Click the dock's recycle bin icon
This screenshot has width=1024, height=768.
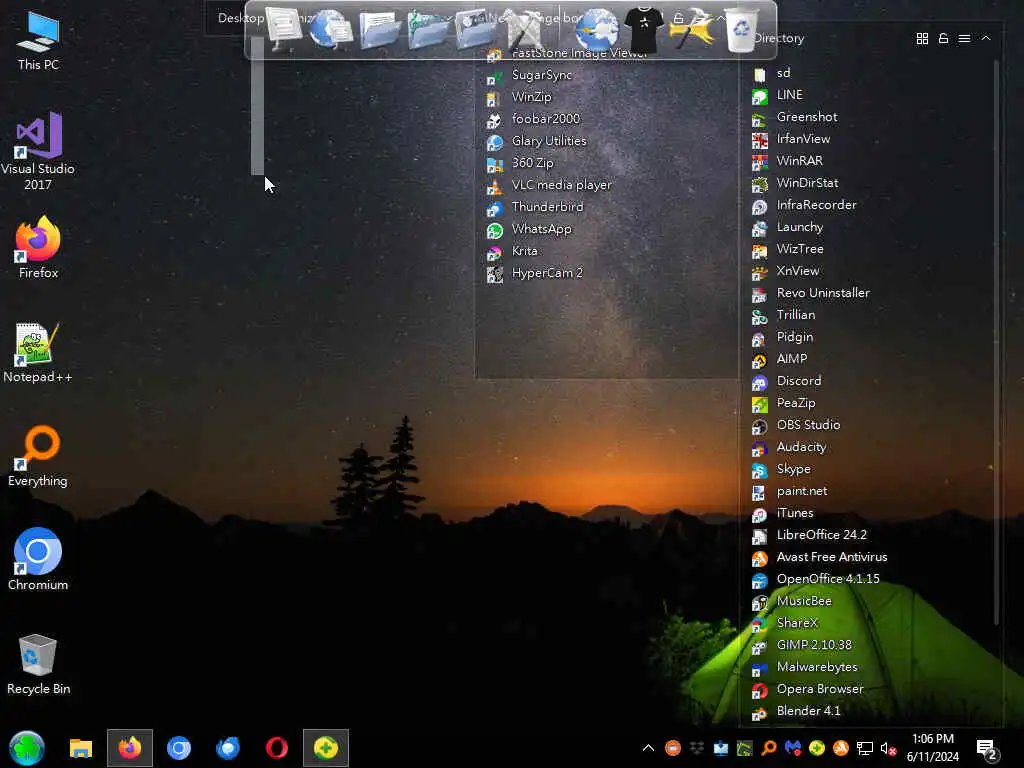click(x=742, y=29)
